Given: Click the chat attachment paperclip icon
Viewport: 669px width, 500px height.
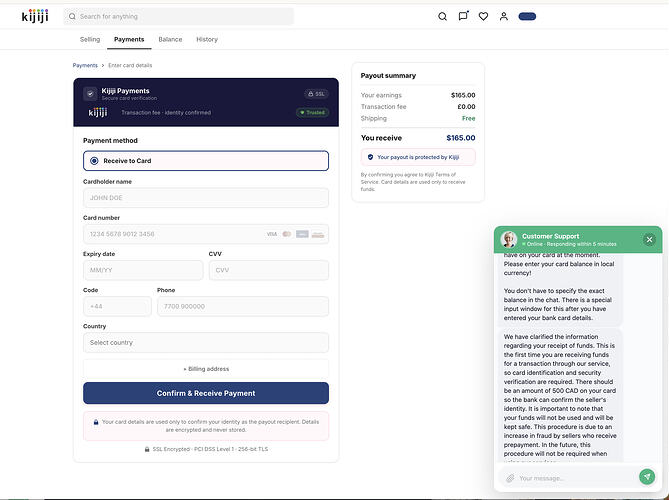Looking at the screenshot, I should (x=510, y=478).
